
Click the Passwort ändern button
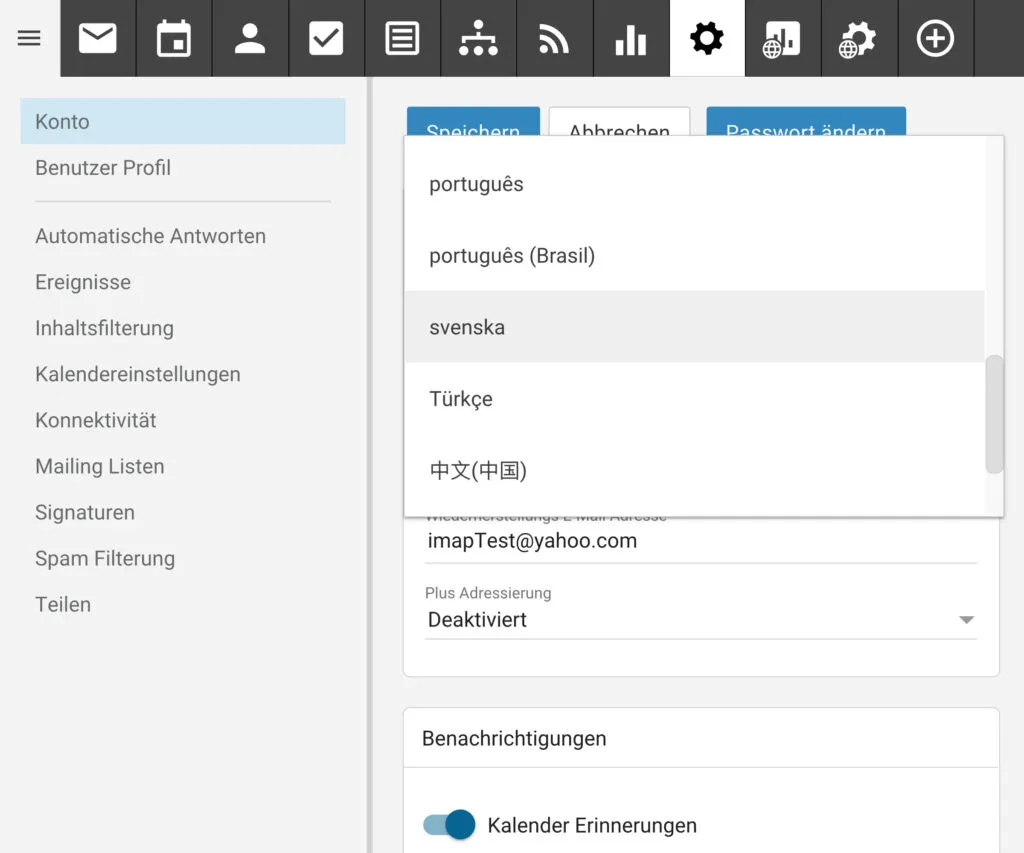click(x=805, y=124)
